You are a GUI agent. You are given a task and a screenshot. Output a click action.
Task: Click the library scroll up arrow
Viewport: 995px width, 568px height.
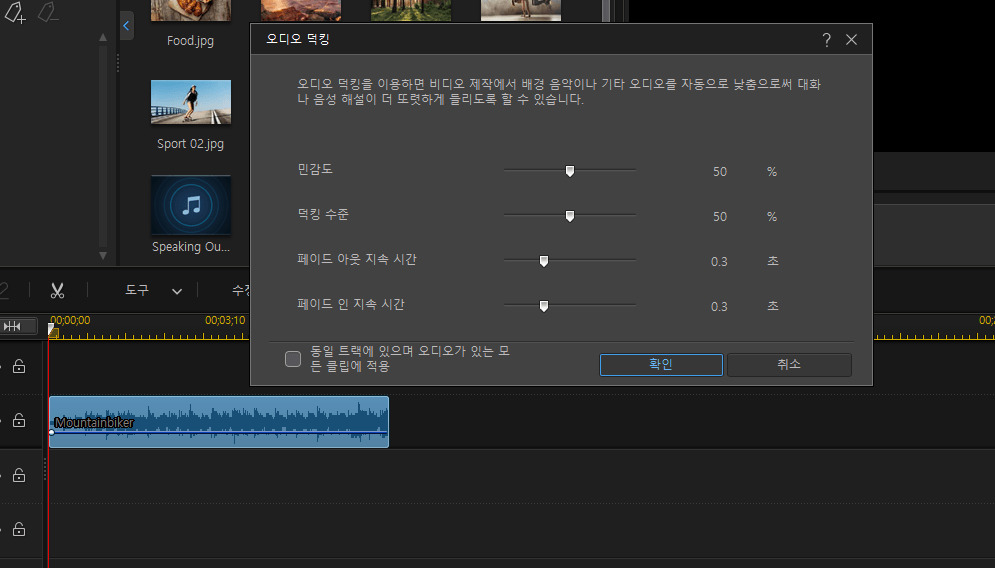103,38
